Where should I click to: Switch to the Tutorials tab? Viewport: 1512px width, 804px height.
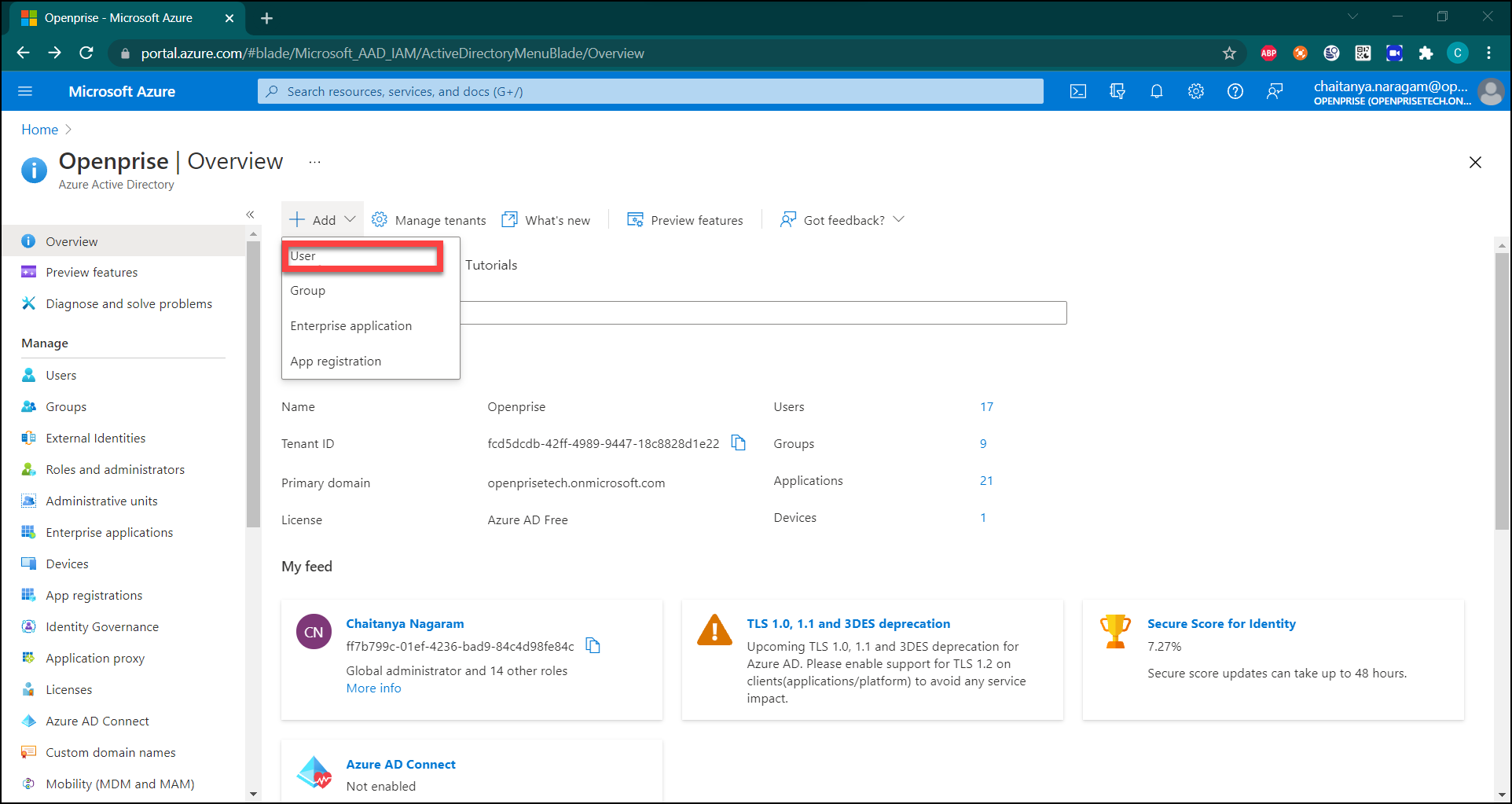[491, 265]
